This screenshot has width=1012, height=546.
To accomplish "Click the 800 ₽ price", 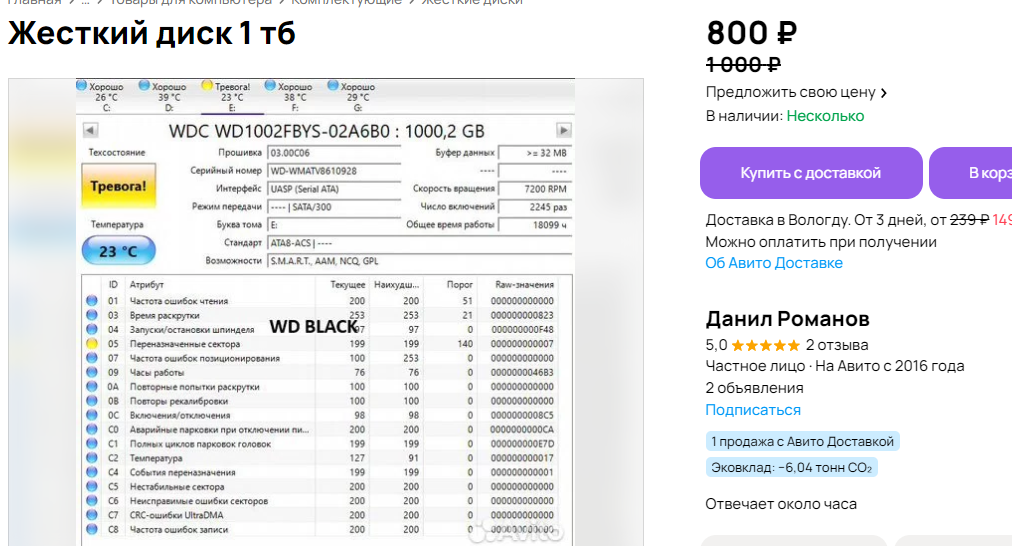I will point(752,32).
